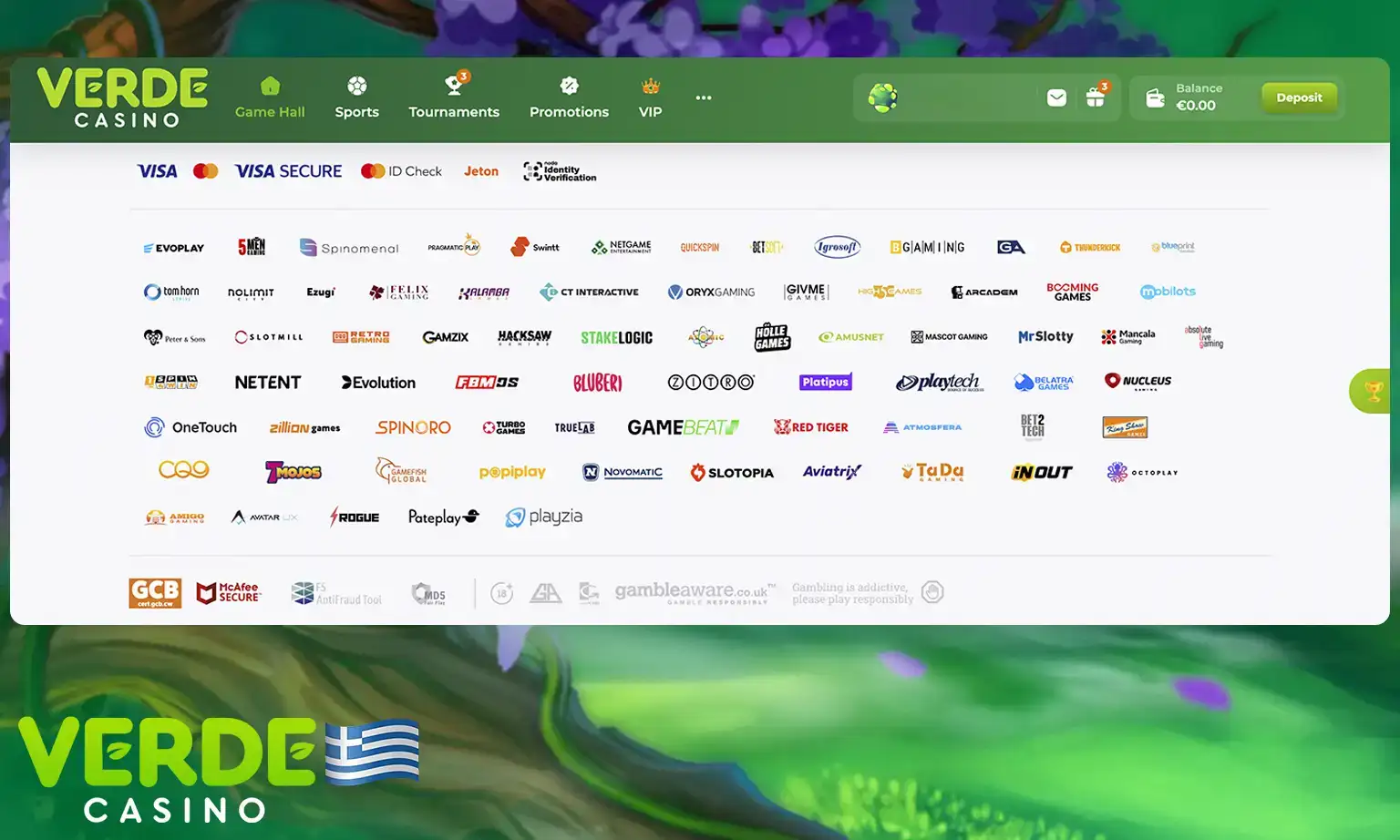The height and width of the screenshot is (840, 1400).
Task: Select the Popiplay provider logo
Action: tap(512, 472)
